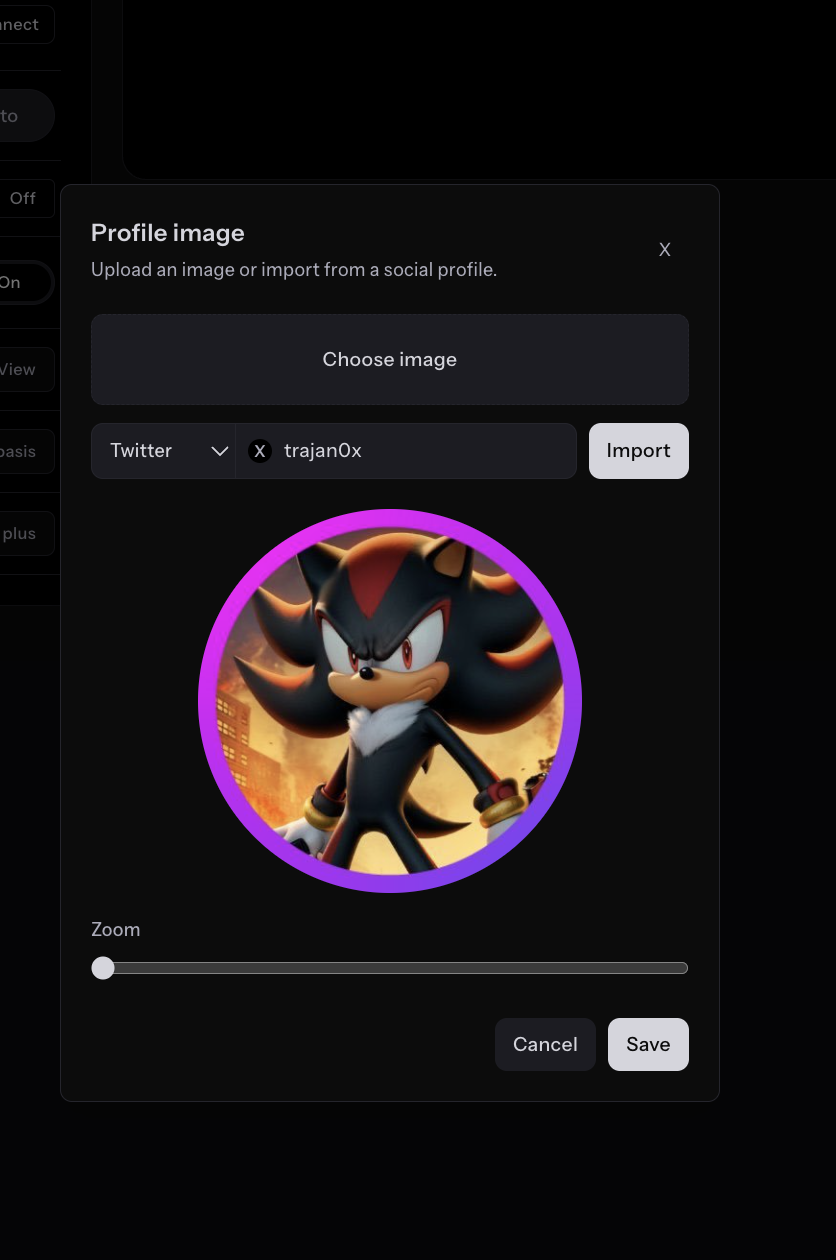Import the profile image from Twitter
This screenshot has height=1260, width=836.
[x=638, y=451]
